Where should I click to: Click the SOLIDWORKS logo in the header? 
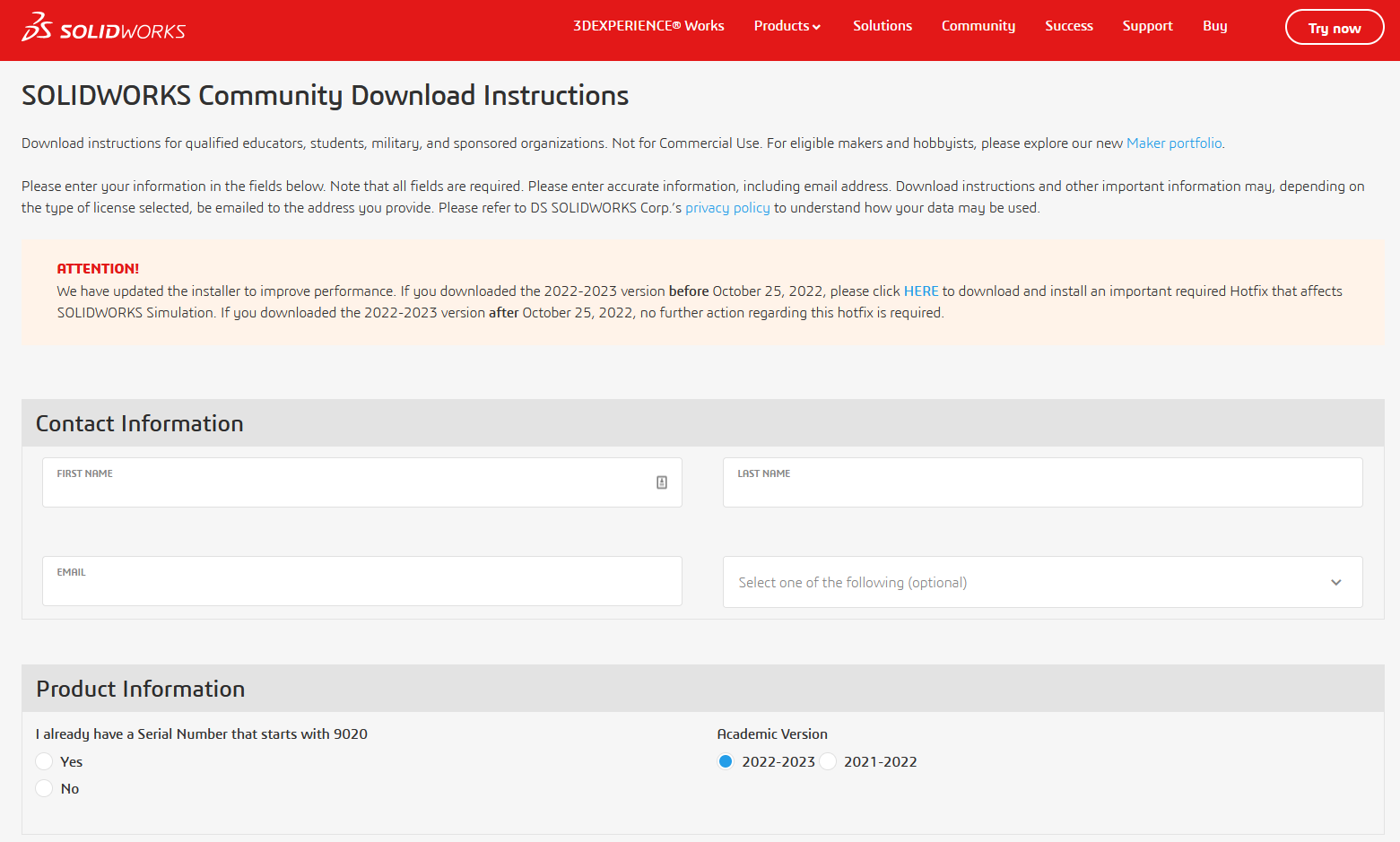click(103, 27)
